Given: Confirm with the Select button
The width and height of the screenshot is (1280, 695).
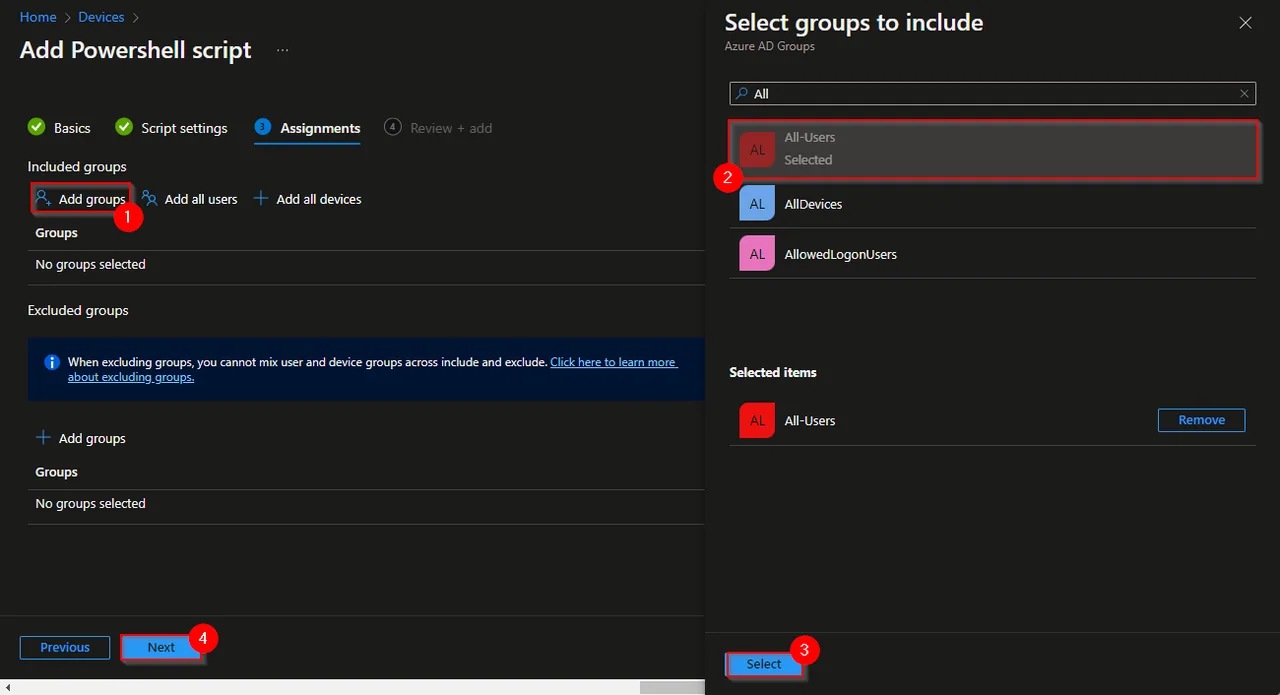Looking at the screenshot, I should coord(764,664).
